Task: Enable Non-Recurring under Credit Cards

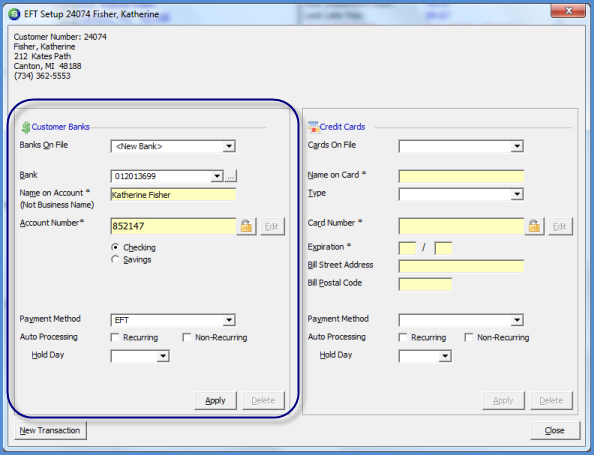Action: [469, 337]
